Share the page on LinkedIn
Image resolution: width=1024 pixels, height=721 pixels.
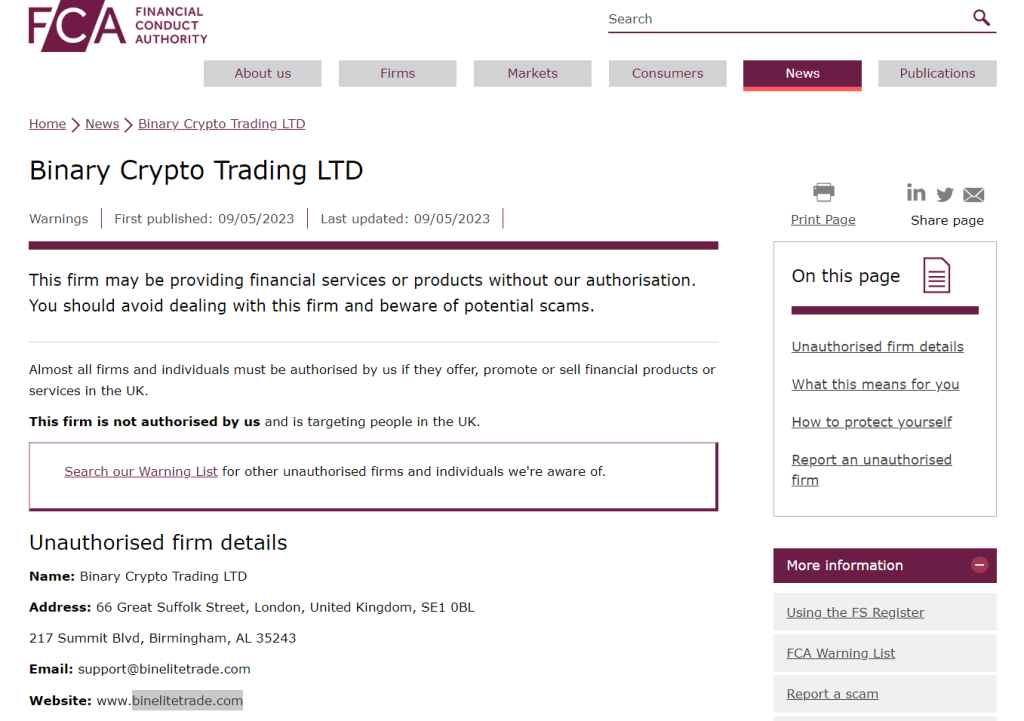tap(916, 193)
